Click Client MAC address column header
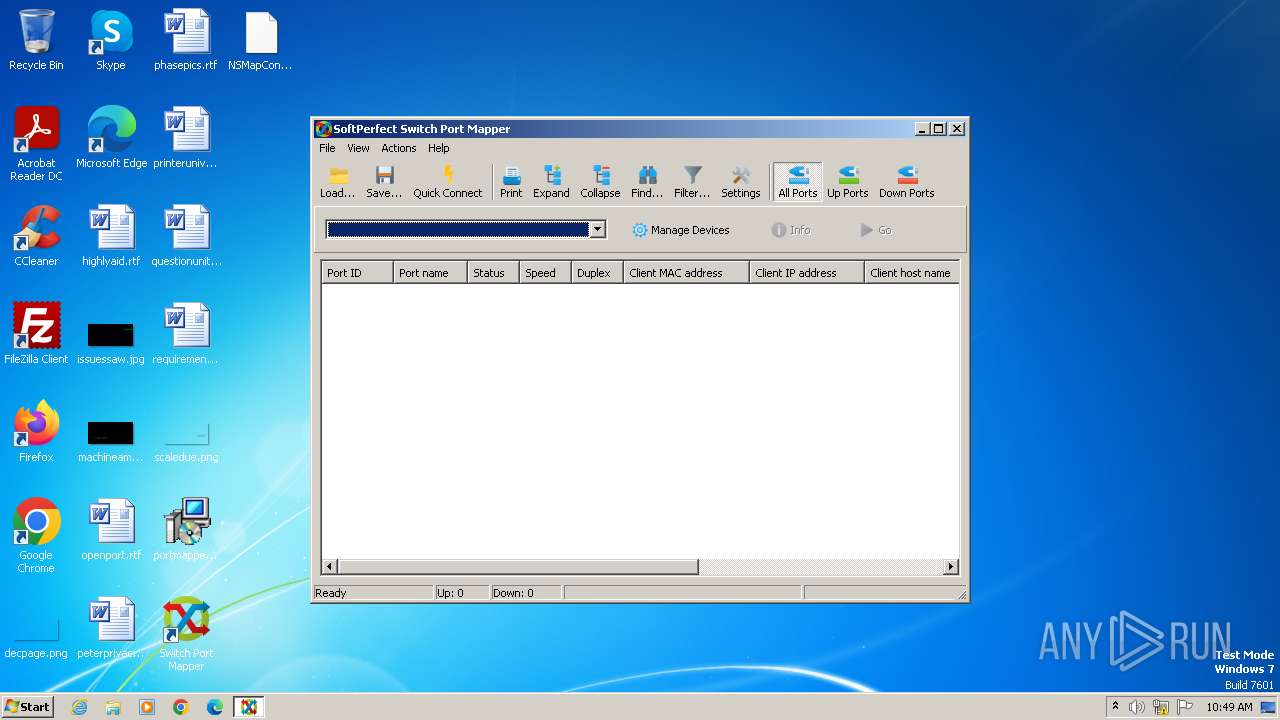Viewport: 1280px width, 720px height. coord(686,273)
